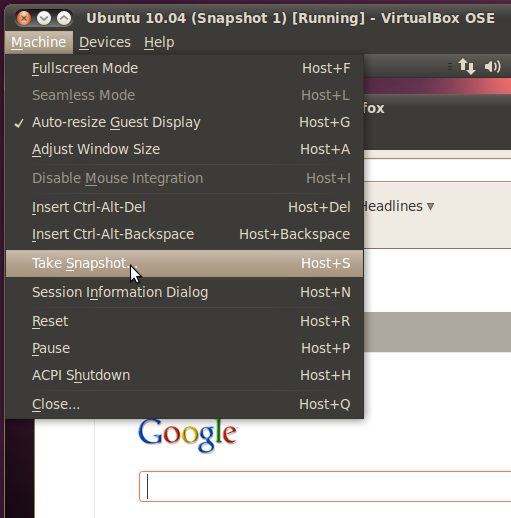Open the Help menu

(x=159, y=42)
